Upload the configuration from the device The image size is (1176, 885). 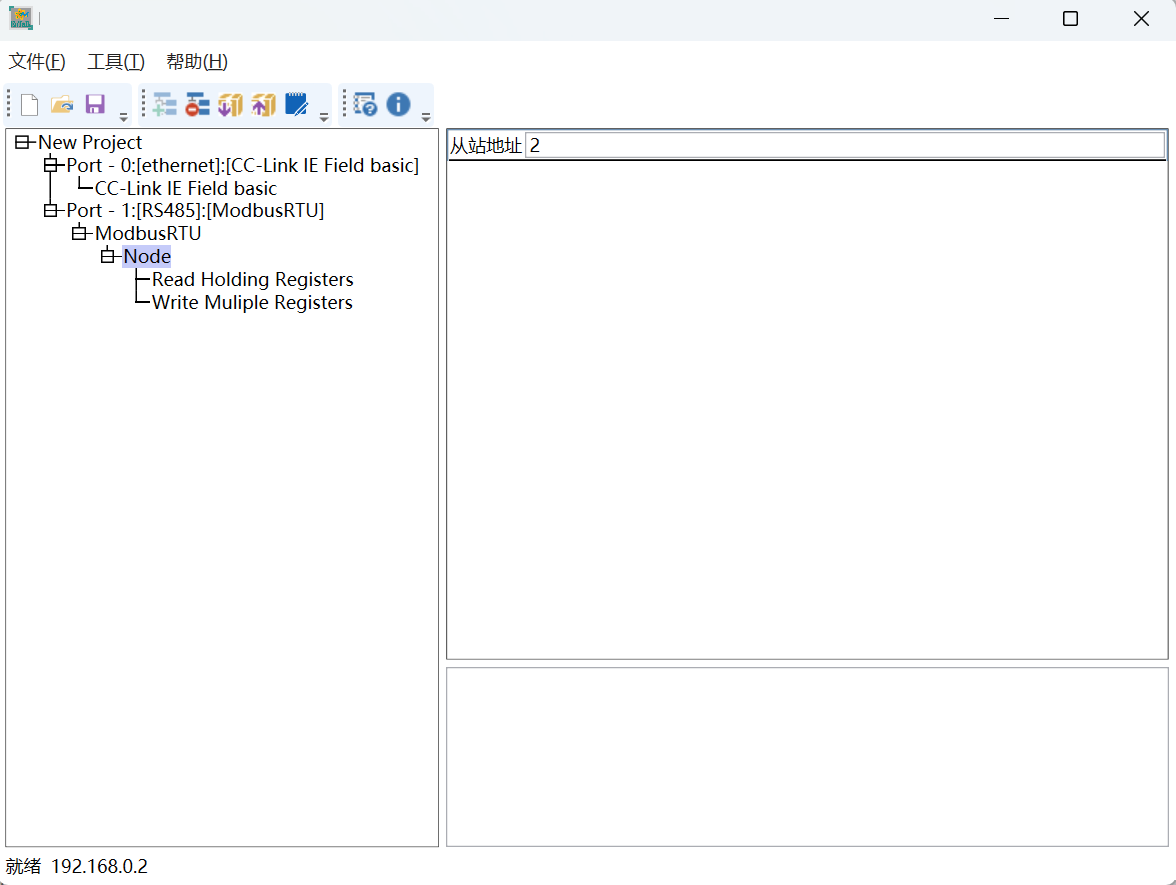click(x=263, y=104)
